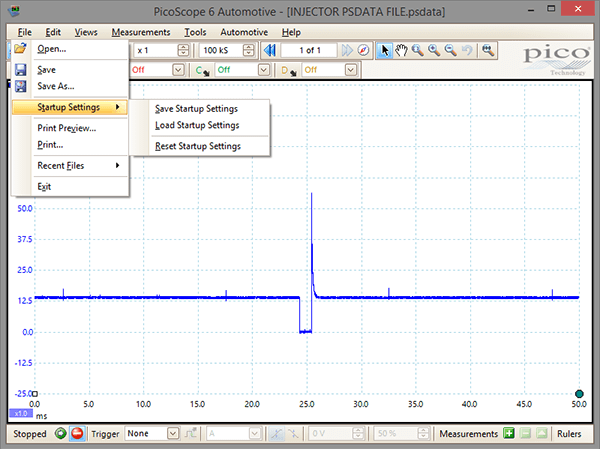Click the undo zoom arrow icon
The height and width of the screenshot is (449, 600).
467,50
